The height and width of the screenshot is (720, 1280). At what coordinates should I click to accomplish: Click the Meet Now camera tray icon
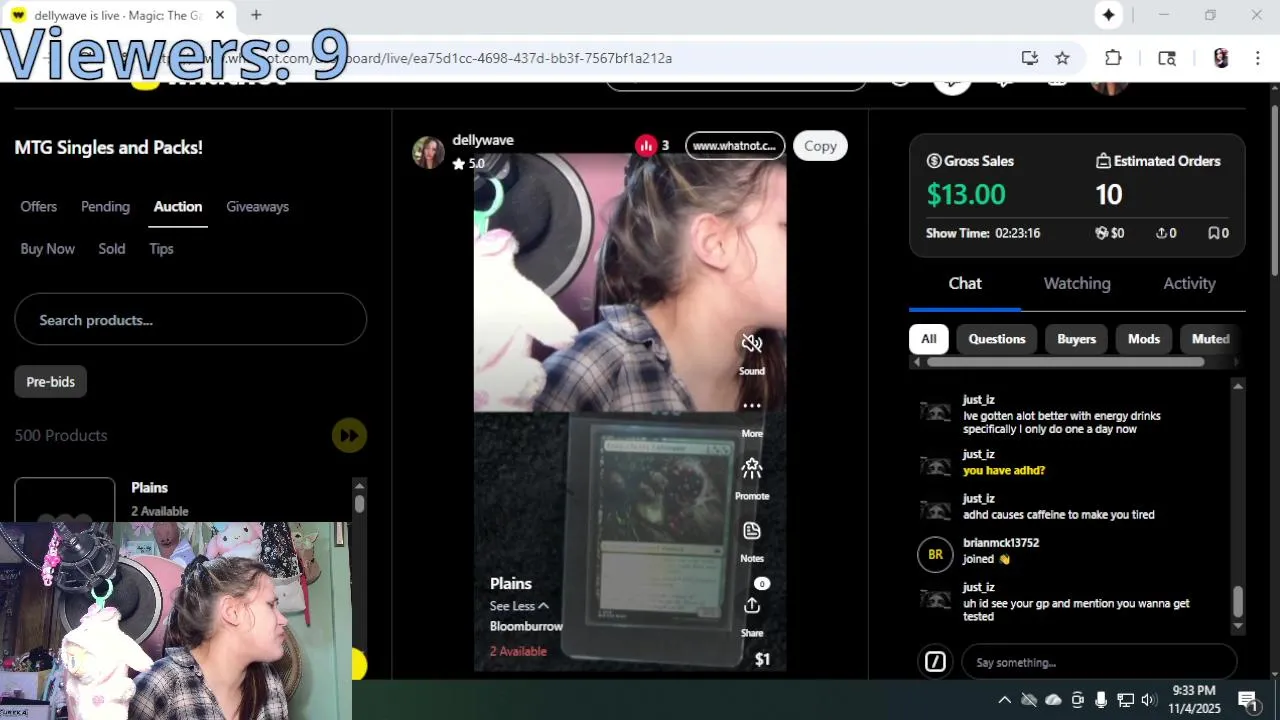point(1077,700)
